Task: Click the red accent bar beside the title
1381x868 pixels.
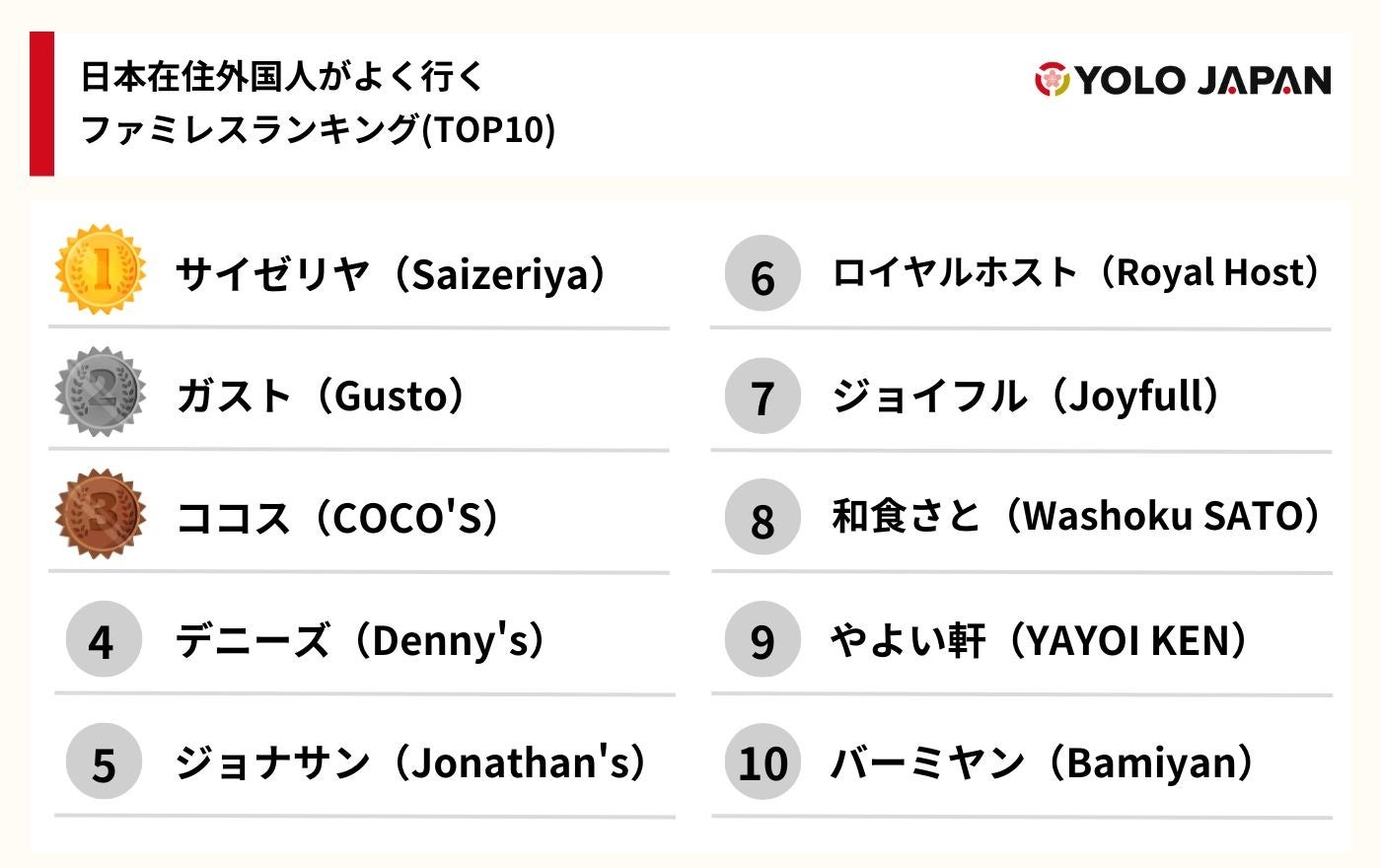Action: [41, 104]
